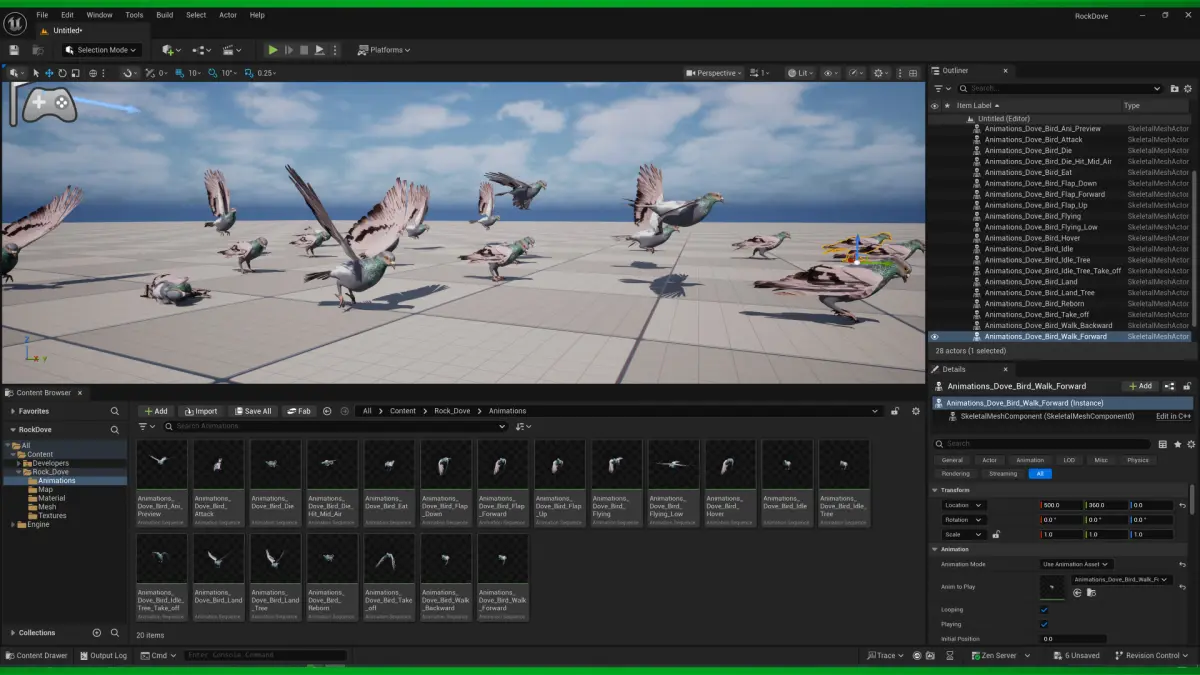Expand the Collections section
Viewport: 1200px width, 675px height.
pyautogui.click(x=12, y=633)
